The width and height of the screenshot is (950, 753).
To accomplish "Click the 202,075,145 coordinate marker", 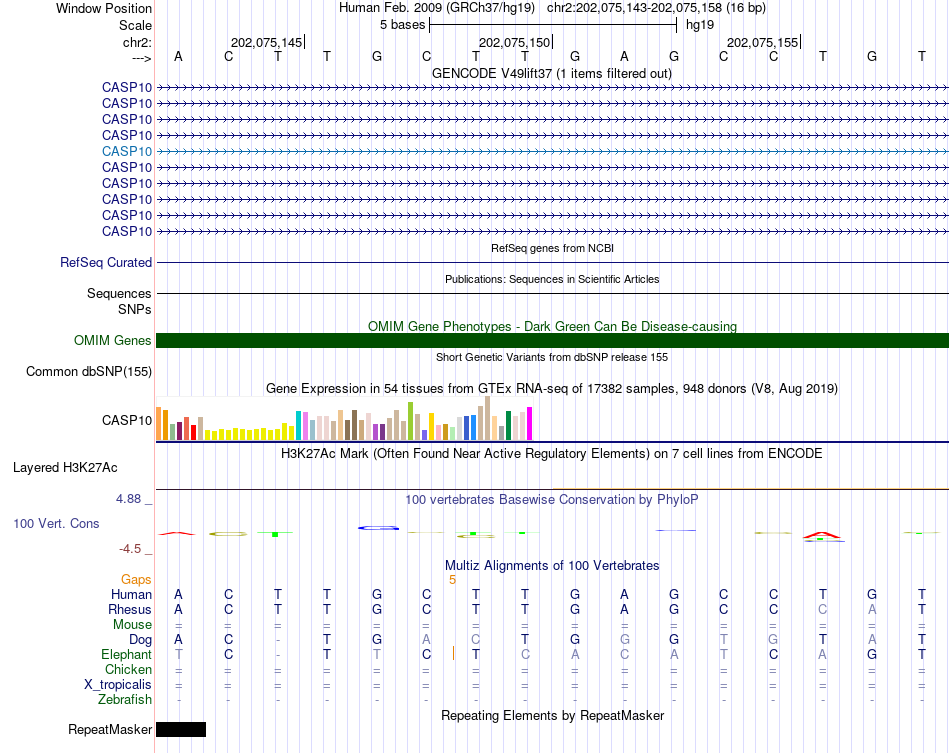I will (266, 42).
